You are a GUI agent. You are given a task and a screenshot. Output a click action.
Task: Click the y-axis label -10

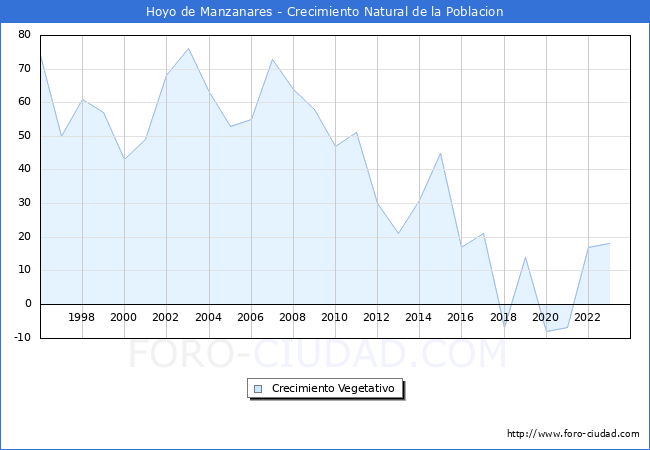(x=22, y=337)
